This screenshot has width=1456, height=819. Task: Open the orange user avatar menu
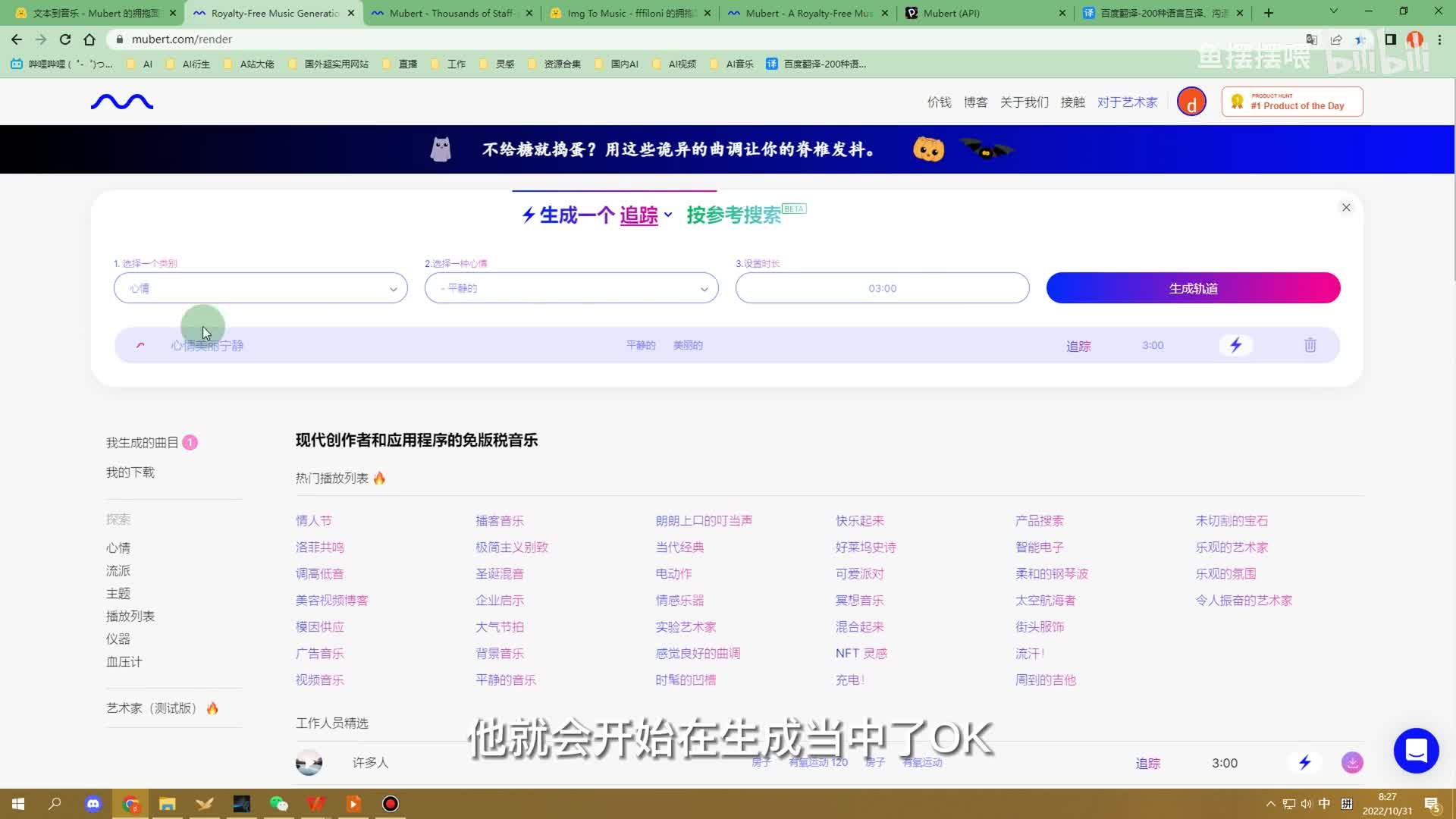[x=1191, y=102]
